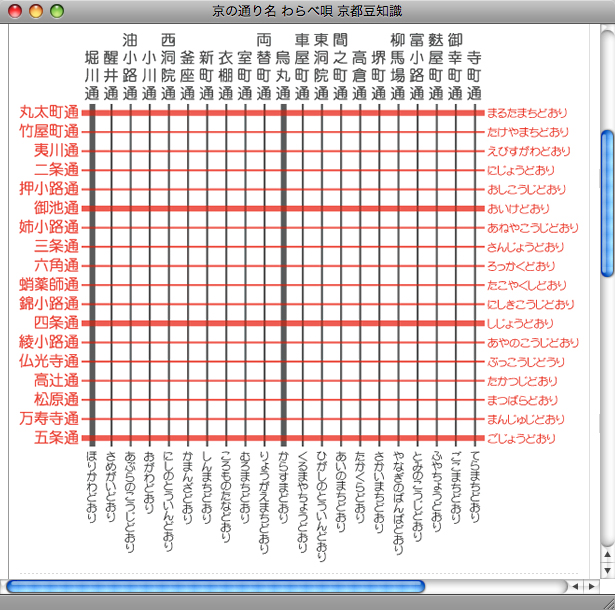Click the 堀川通 column header
615x610 pixels.
(x=92, y=73)
